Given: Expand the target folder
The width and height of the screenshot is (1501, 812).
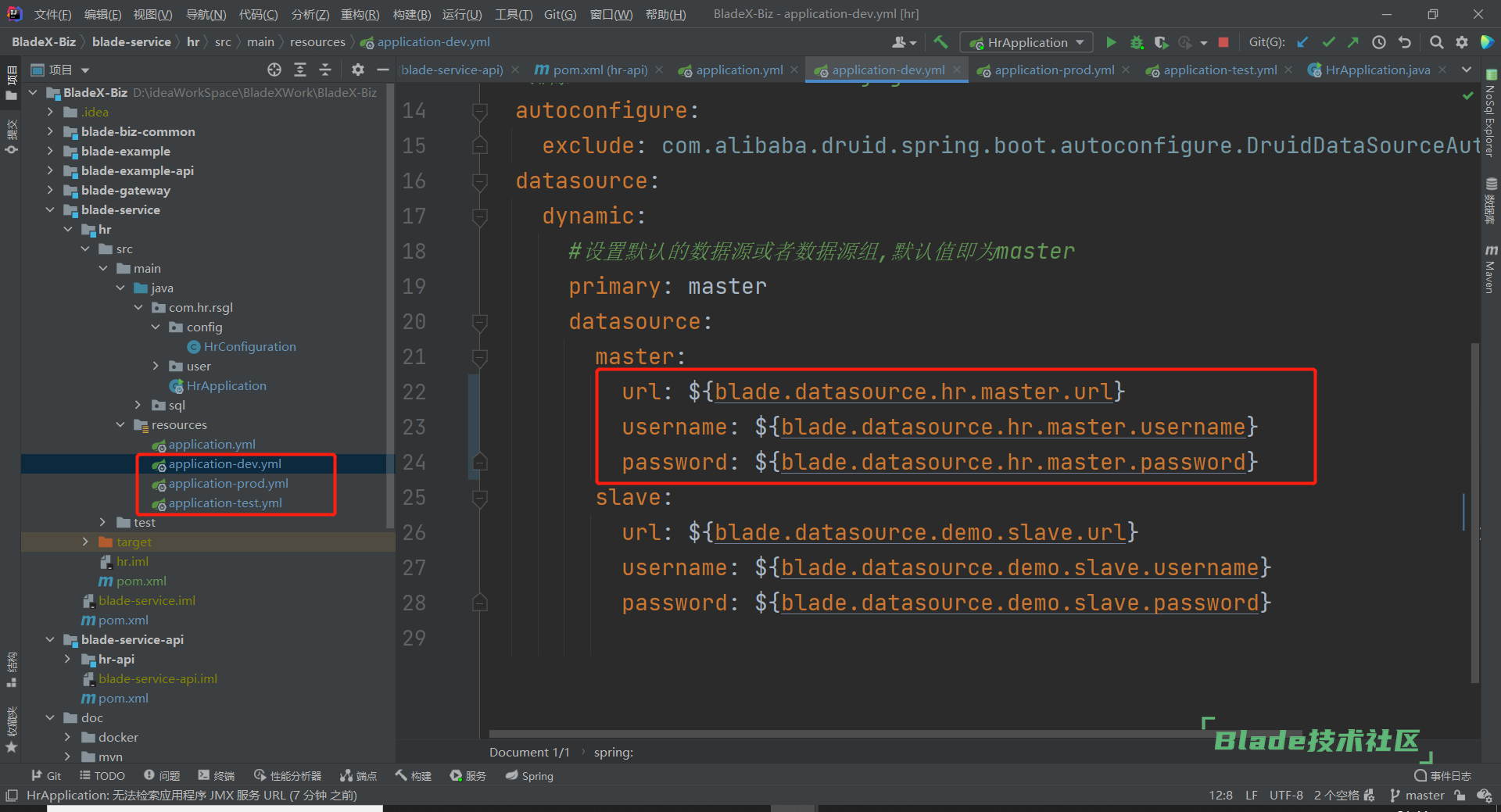Looking at the screenshot, I should pos(85,542).
